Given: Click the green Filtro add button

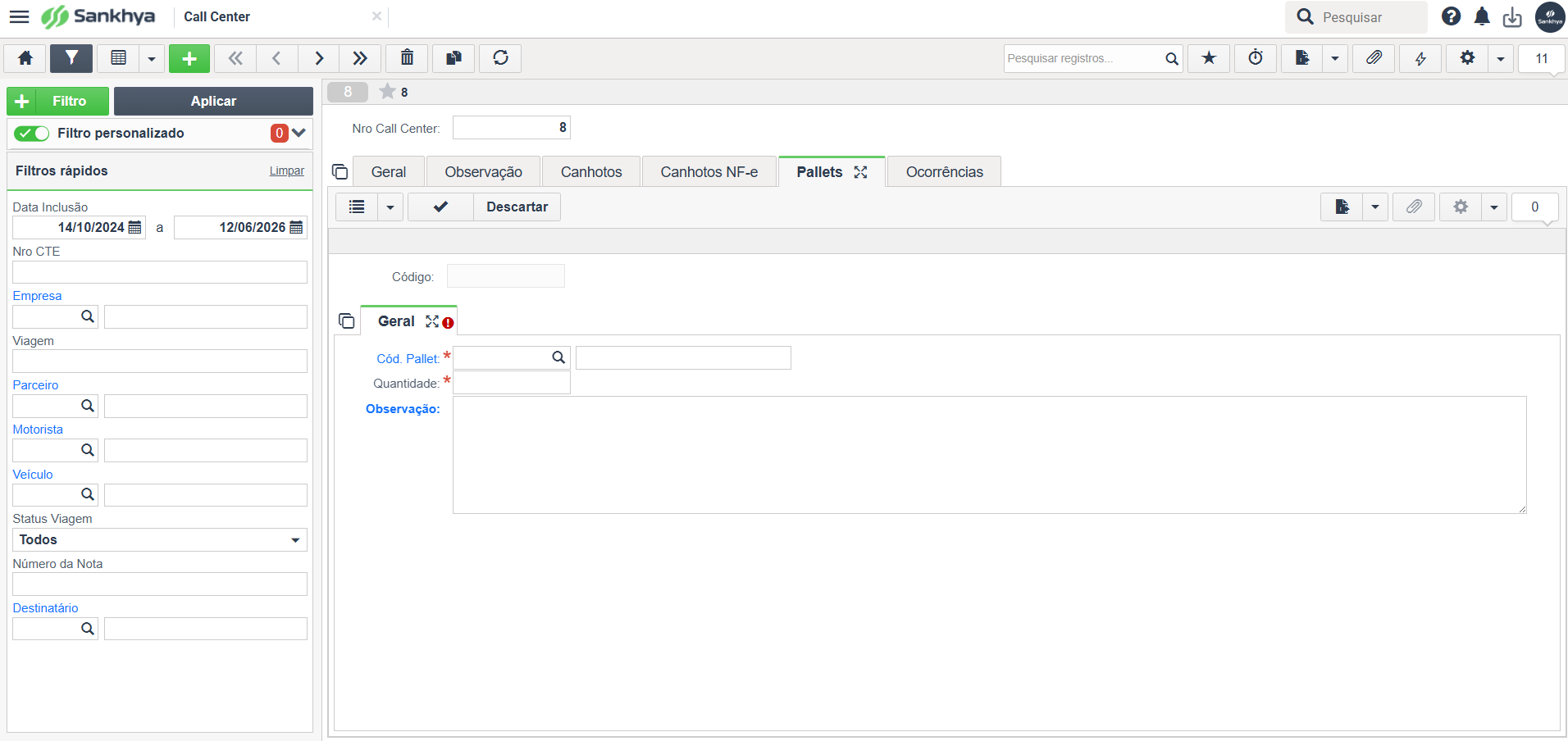Looking at the screenshot, I should (x=57, y=101).
